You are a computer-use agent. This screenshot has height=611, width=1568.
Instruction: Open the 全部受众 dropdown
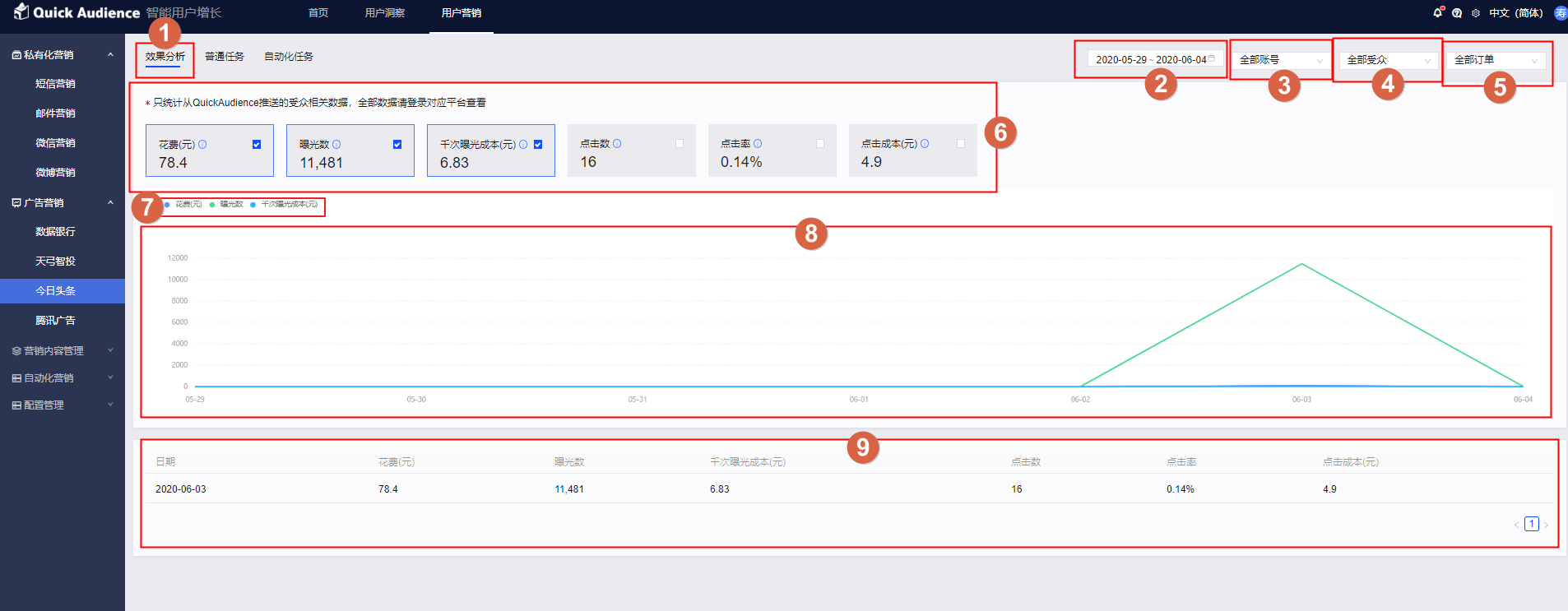(1389, 60)
